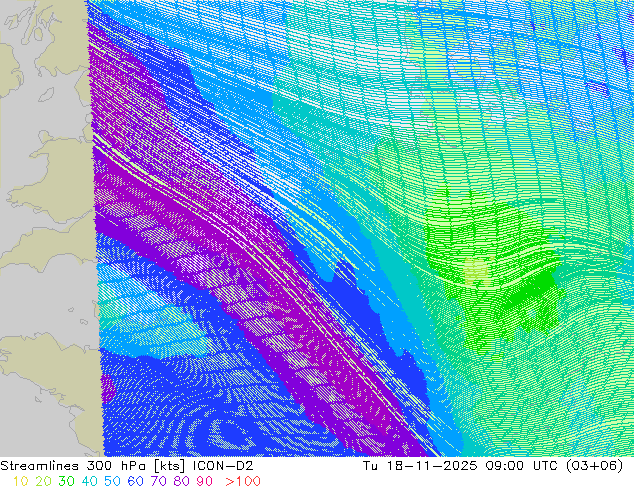Click the 'Streamlines 300 hPa [kts]' title text

93,466
